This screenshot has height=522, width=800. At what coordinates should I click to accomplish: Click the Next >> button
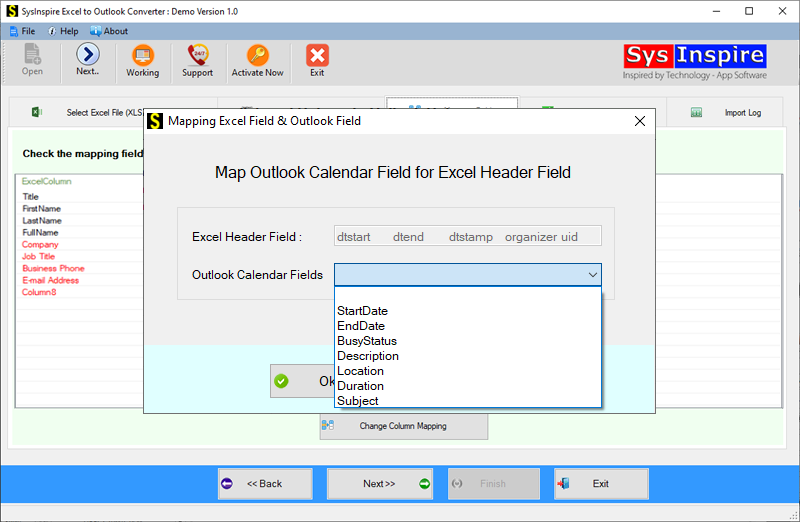pos(380,483)
